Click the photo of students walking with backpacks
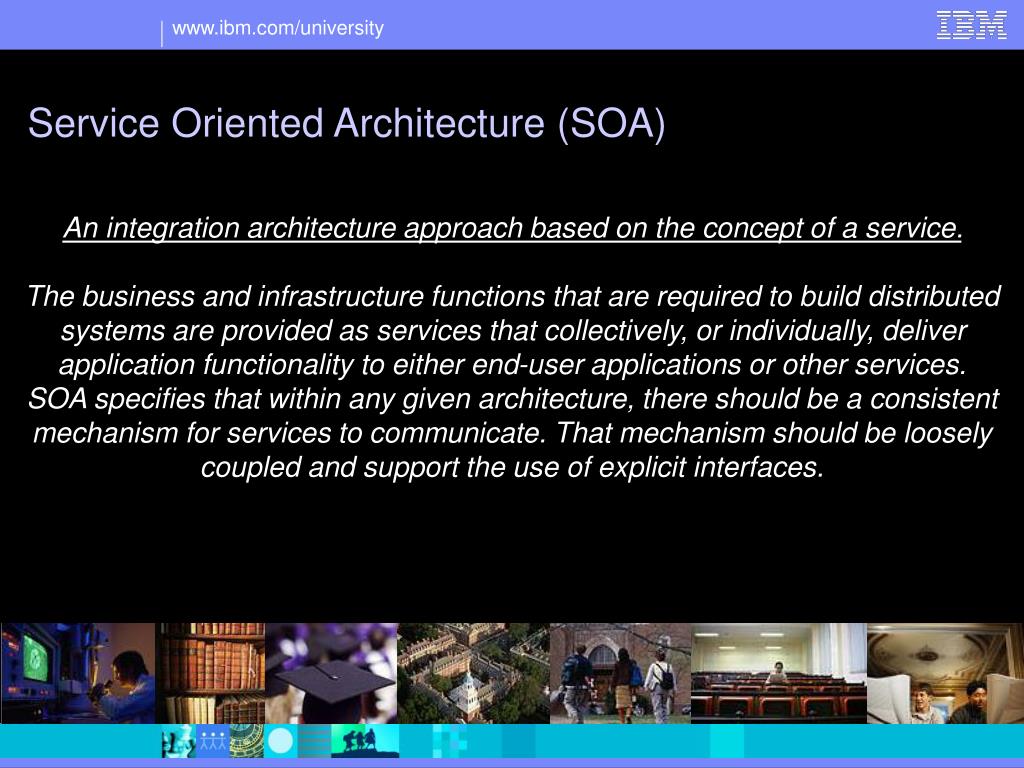Screen dimensions: 1024x768 tap(620, 673)
